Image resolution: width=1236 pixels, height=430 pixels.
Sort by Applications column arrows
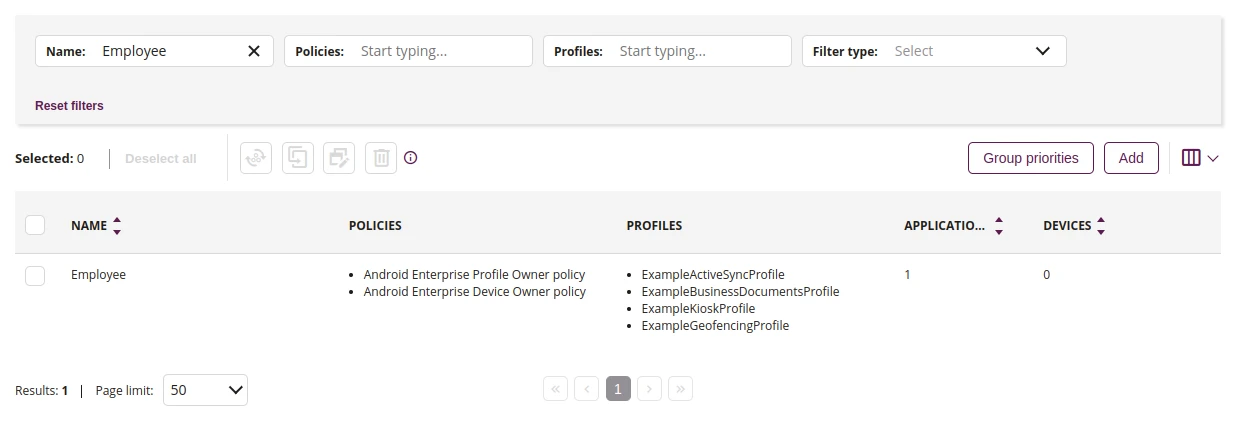pyautogui.click(x=998, y=226)
